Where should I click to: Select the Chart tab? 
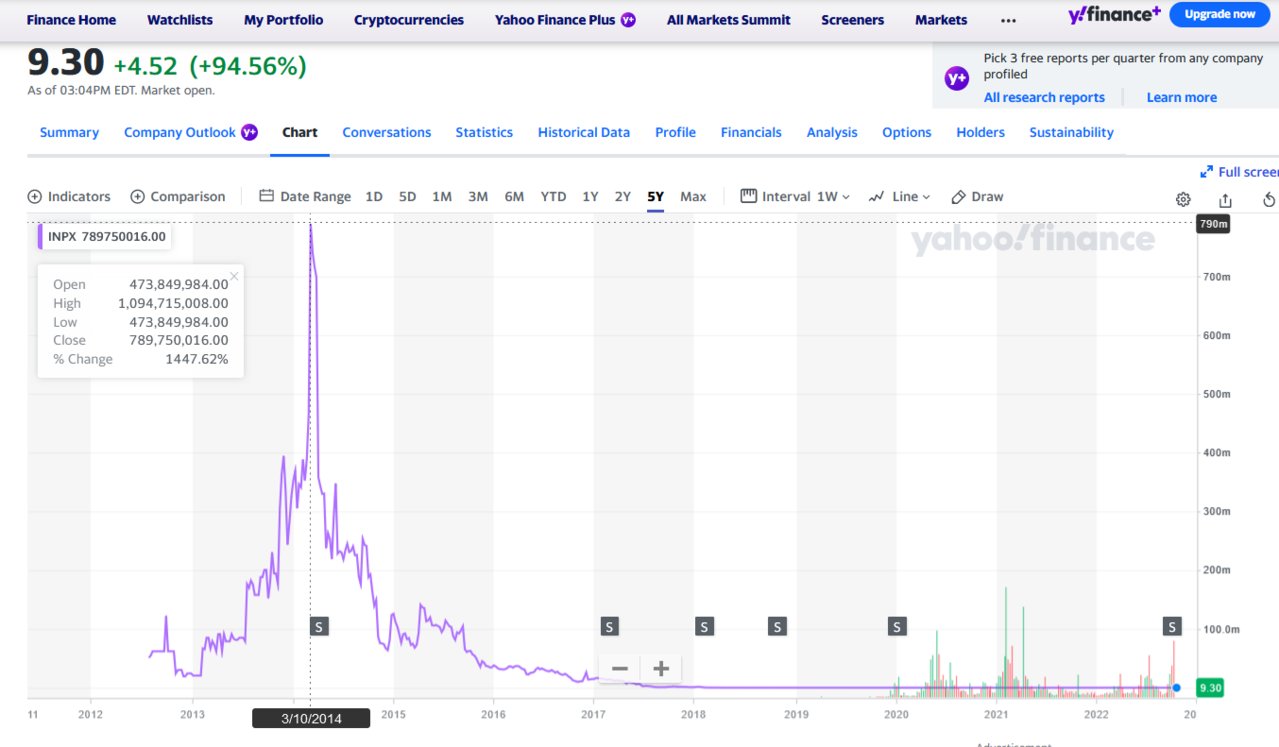[300, 132]
